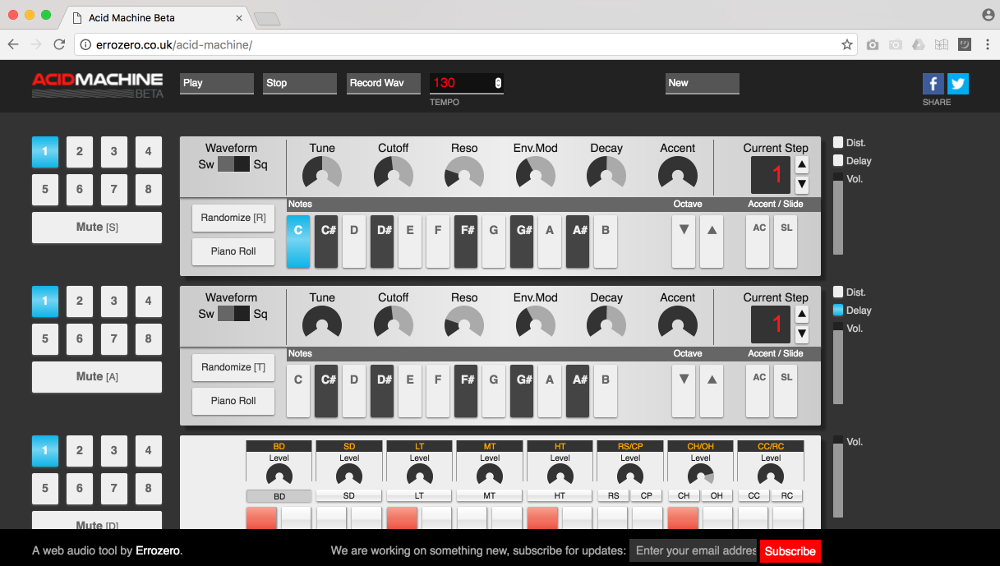Image resolution: width=1000 pixels, height=566 pixels.
Task: Click the HT drum Level knob
Action: click(560, 475)
